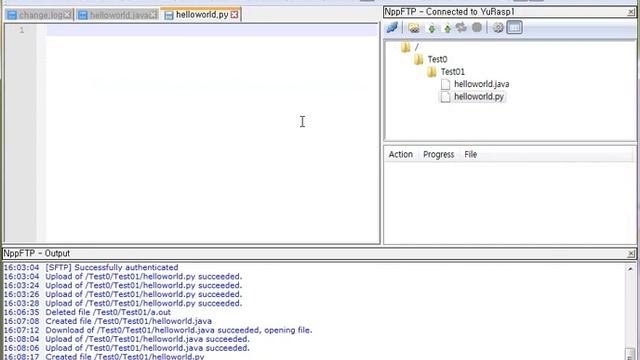The height and width of the screenshot is (360, 640).
Task: Close the change.log tab
Action: (x=67, y=15)
